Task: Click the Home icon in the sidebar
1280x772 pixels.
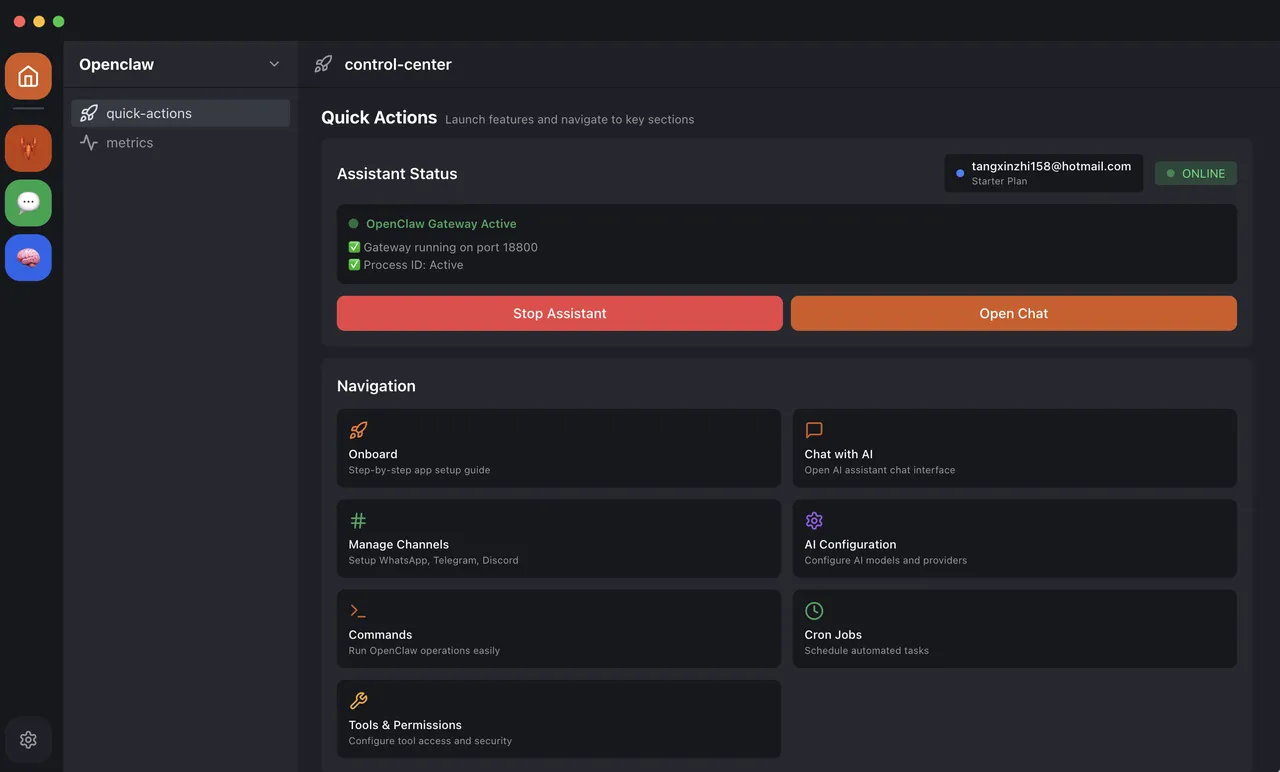Action: coord(28,76)
